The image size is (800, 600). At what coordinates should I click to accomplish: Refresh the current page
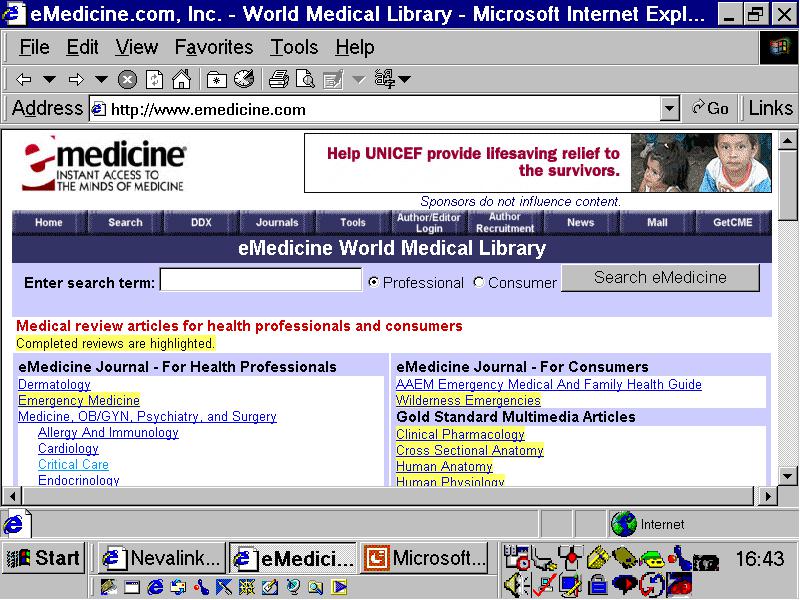click(154, 80)
